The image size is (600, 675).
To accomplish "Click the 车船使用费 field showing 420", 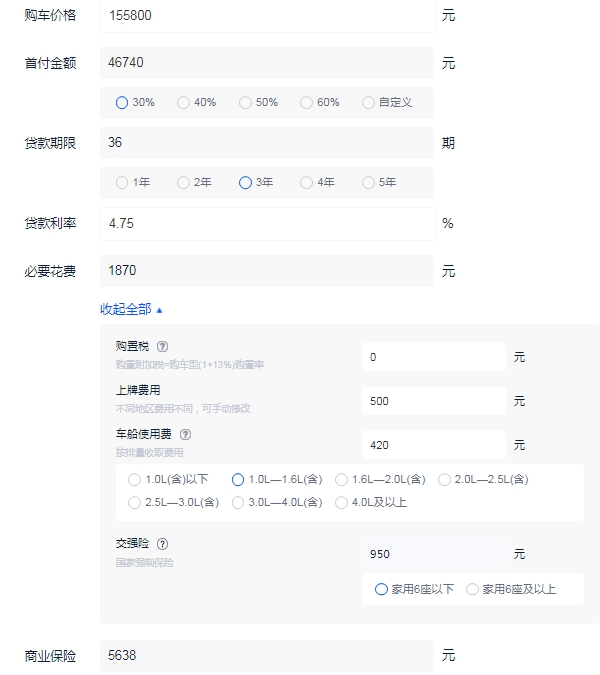I will pos(434,445).
